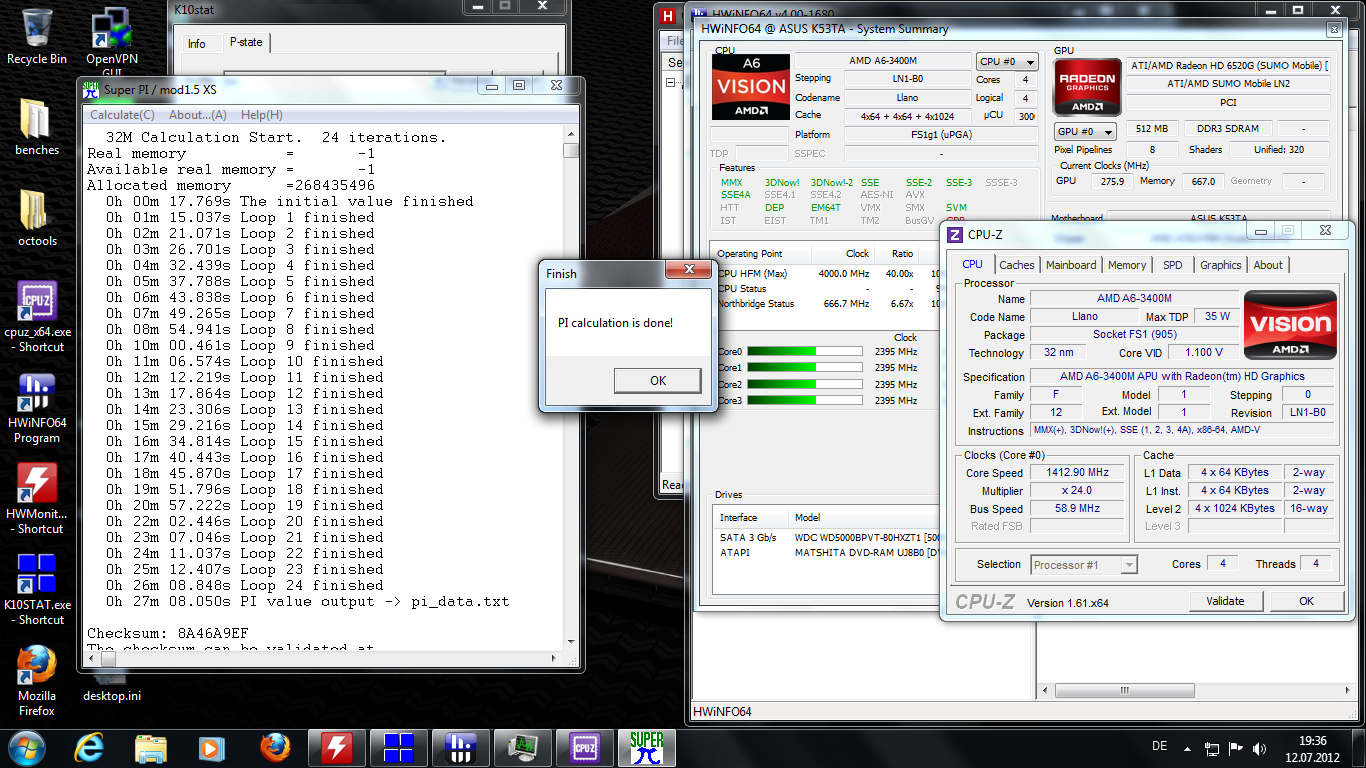Switch to HWiNFO64 taskbar button
The height and width of the screenshot is (768, 1366).
(461, 747)
